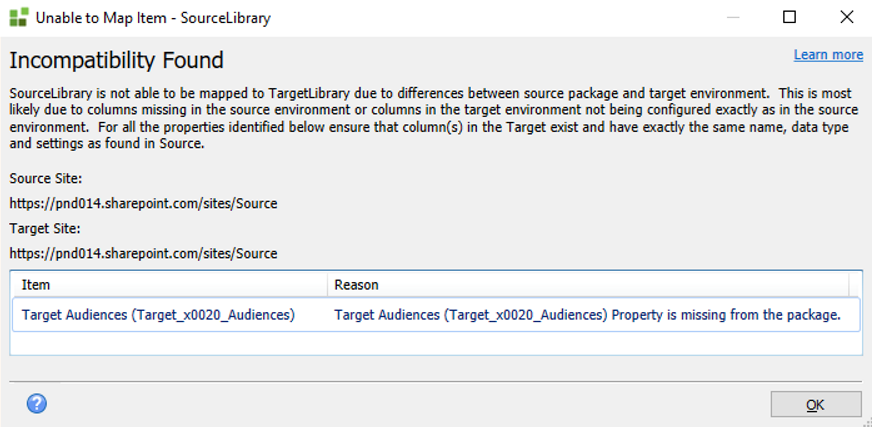The height and width of the screenshot is (427, 872).
Task: Click the Target Site URL text
Action: tap(143, 253)
